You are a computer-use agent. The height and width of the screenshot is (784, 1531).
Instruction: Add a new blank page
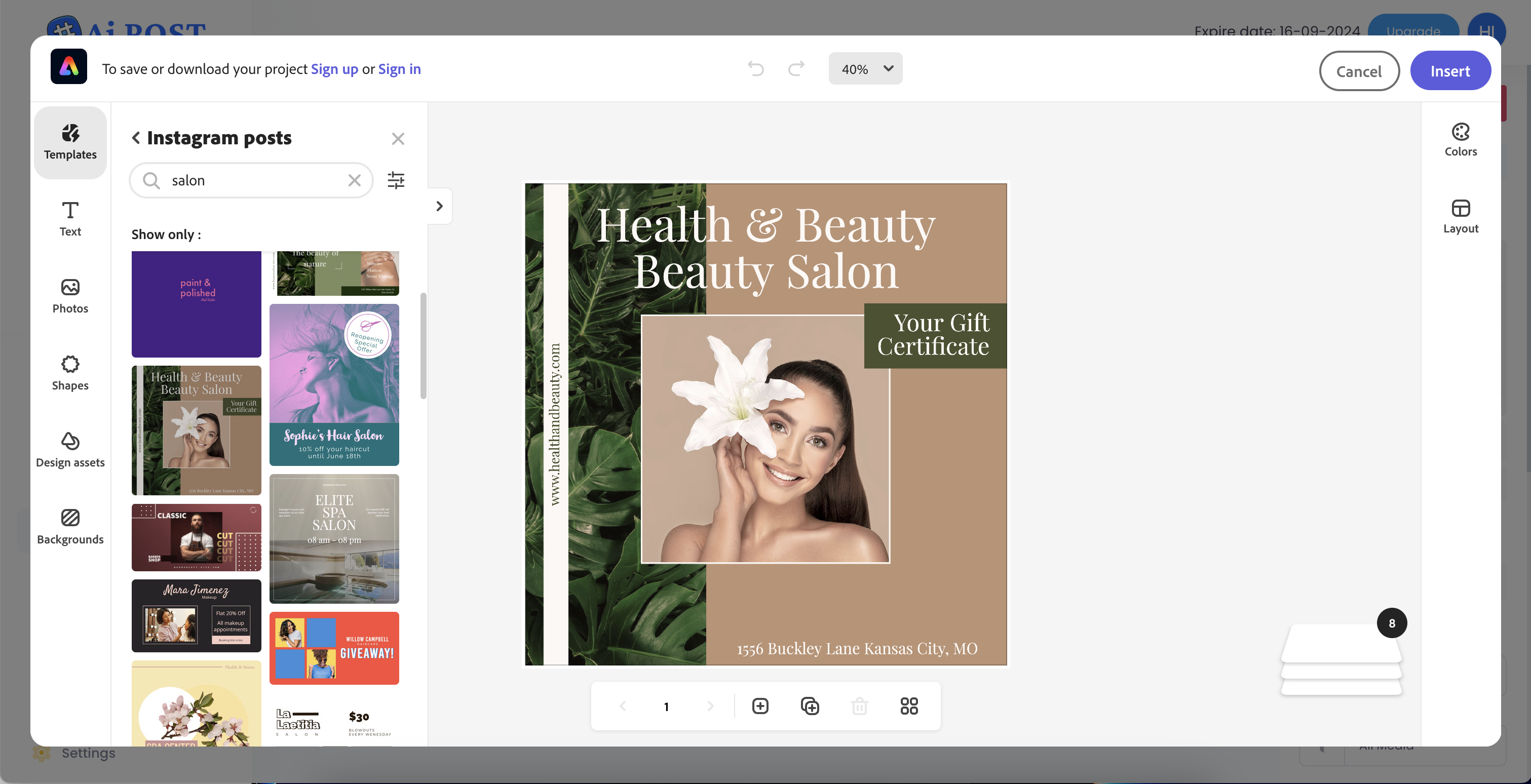pyautogui.click(x=760, y=706)
